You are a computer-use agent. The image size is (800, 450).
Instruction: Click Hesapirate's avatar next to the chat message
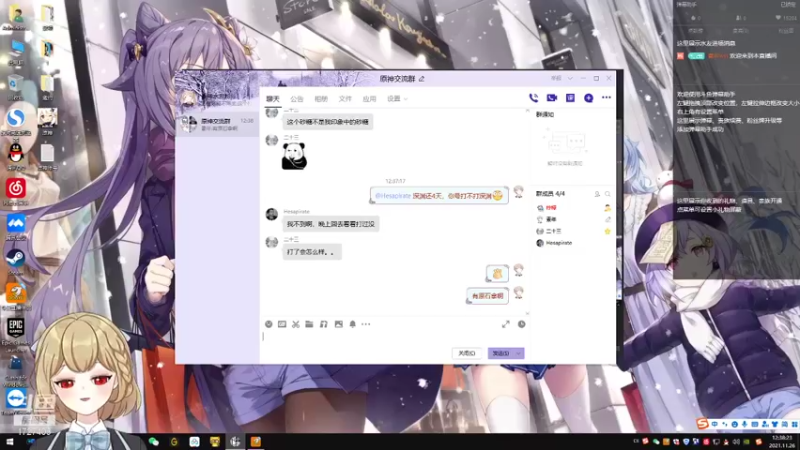pyautogui.click(x=271, y=214)
